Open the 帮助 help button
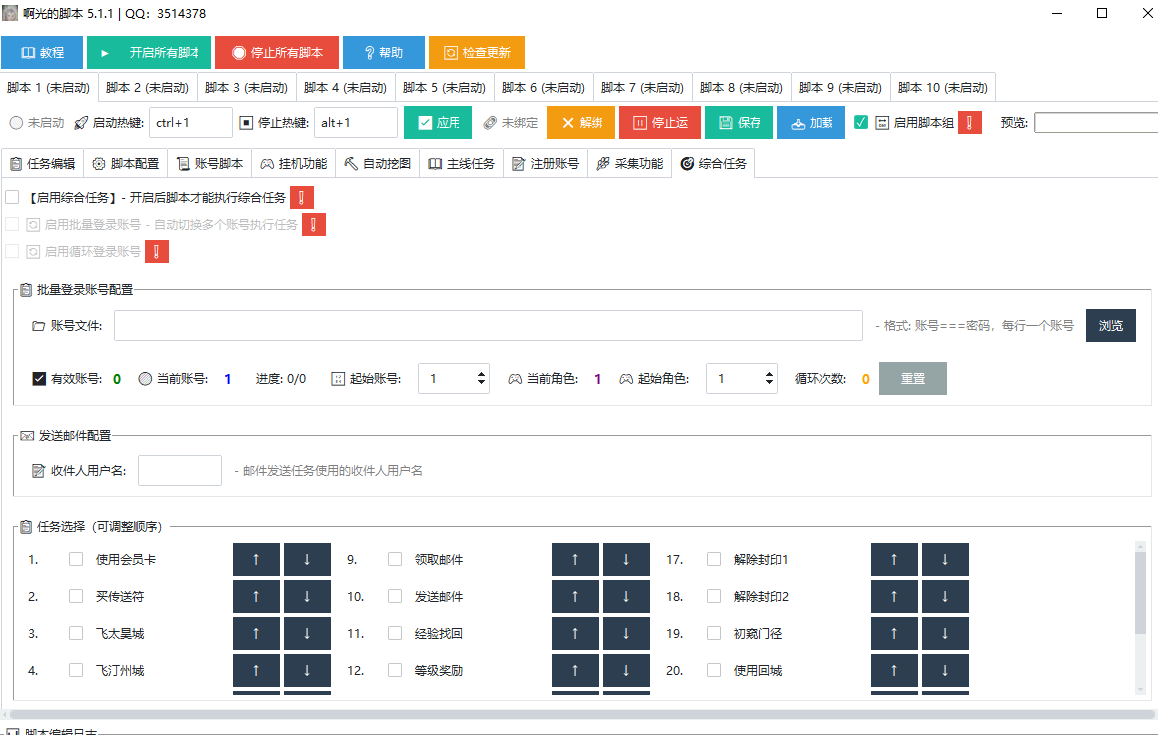This screenshot has height=735, width=1158. (x=384, y=52)
